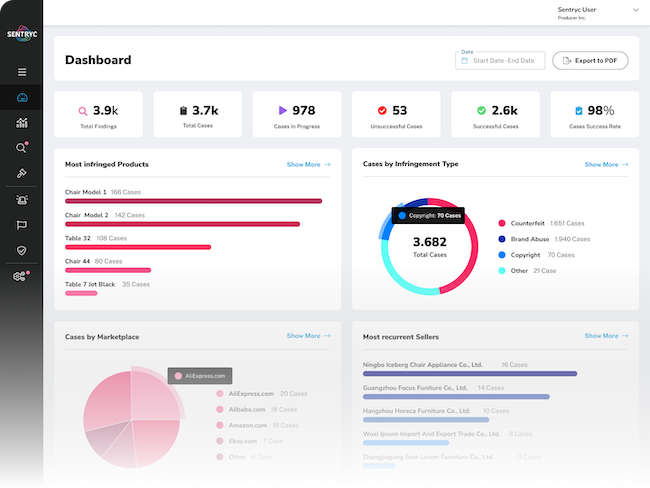The height and width of the screenshot is (488, 650).
Task: Click the Sentryc logo
Action: pyautogui.click(x=21, y=31)
